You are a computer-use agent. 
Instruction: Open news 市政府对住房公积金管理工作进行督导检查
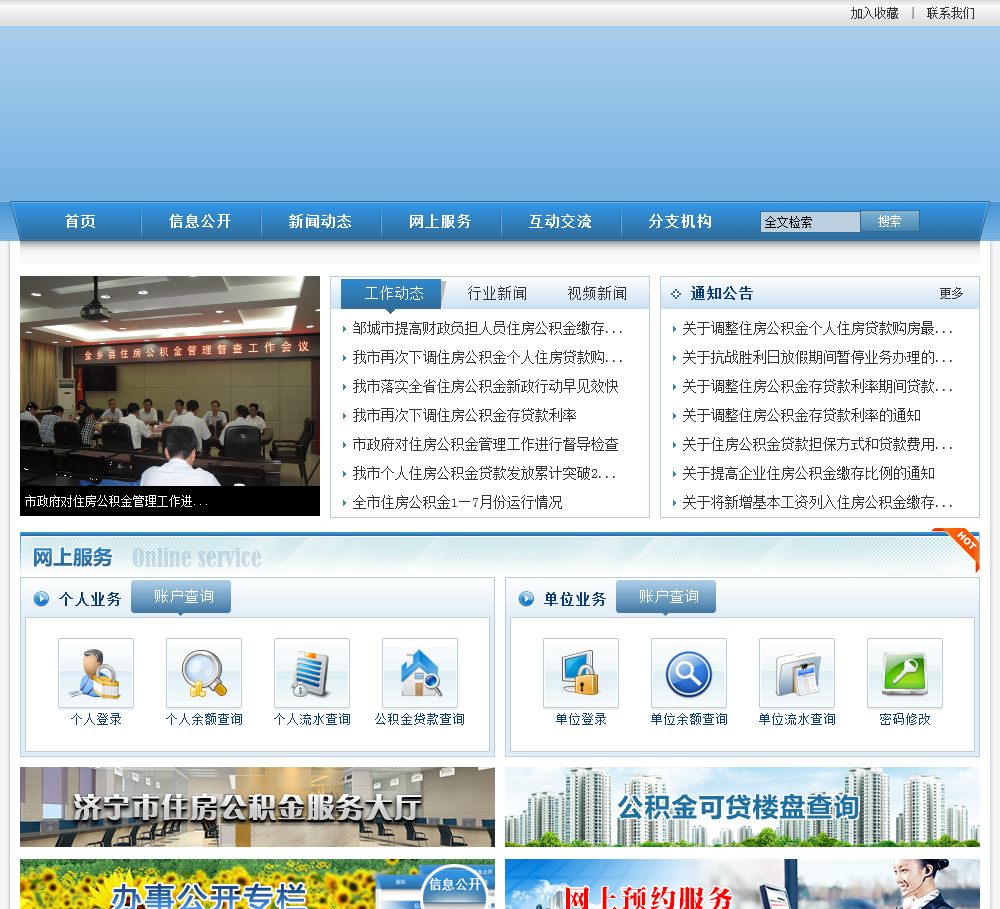(485, 445)
